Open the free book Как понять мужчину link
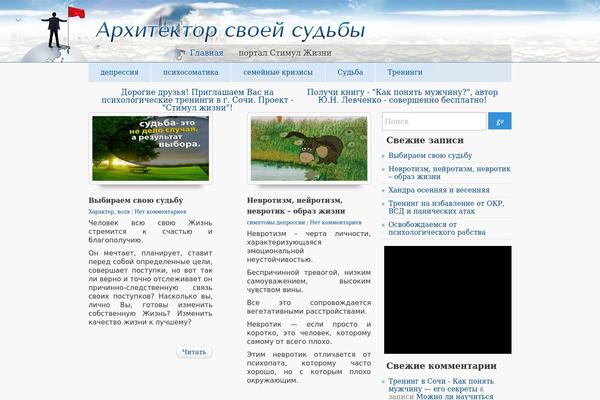Image resolution: width=600 pixels, height=400 pixels. (402, 96)
